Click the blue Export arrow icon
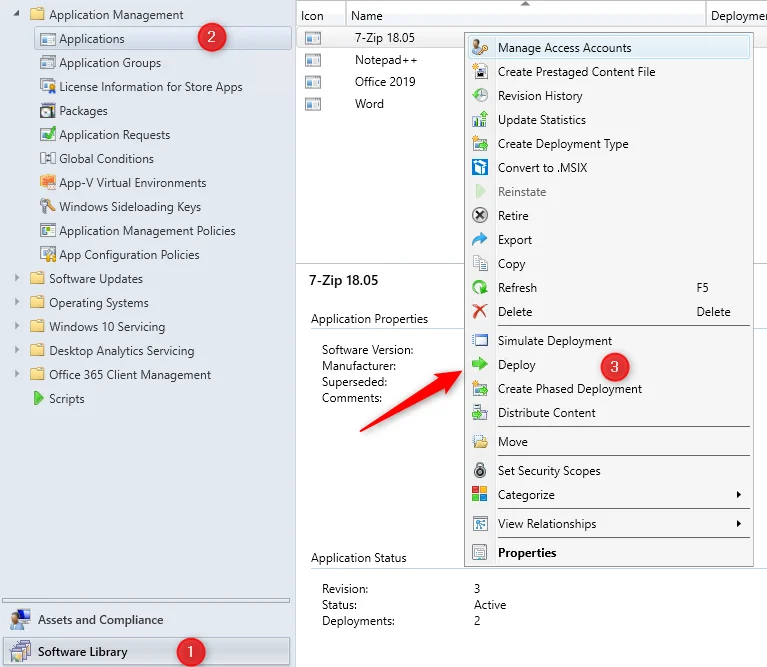Viewport: 767px width, 667px height. tap(480, 239)
